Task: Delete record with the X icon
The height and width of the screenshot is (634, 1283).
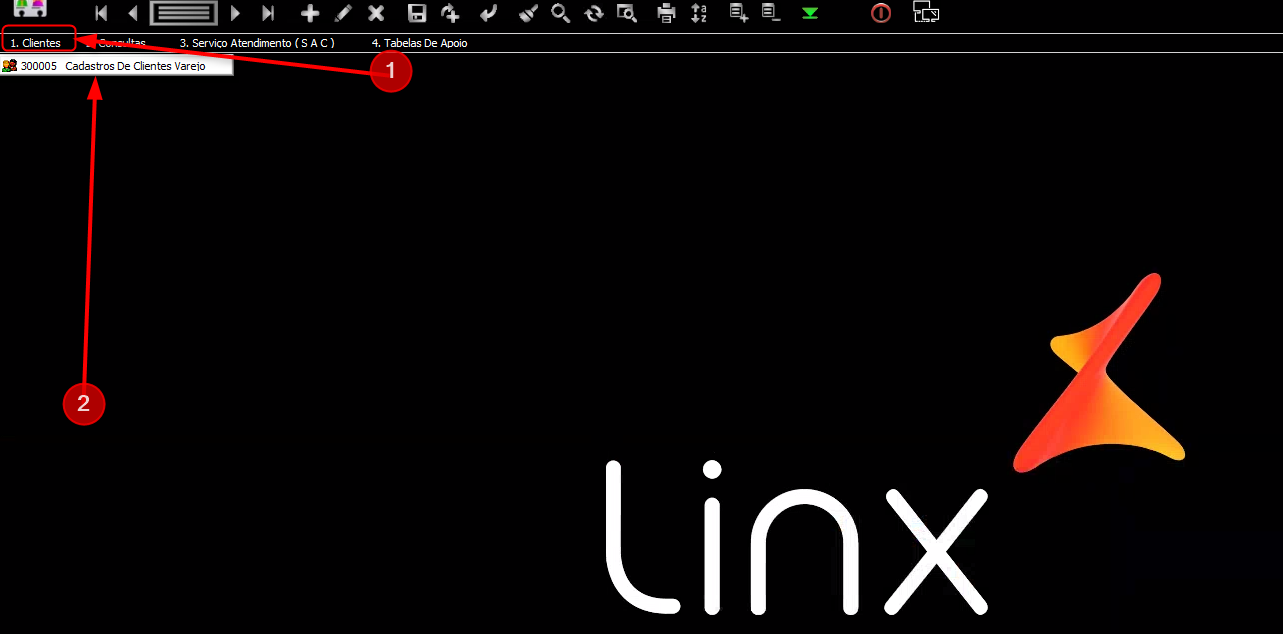Action: [x=376, y=14]
